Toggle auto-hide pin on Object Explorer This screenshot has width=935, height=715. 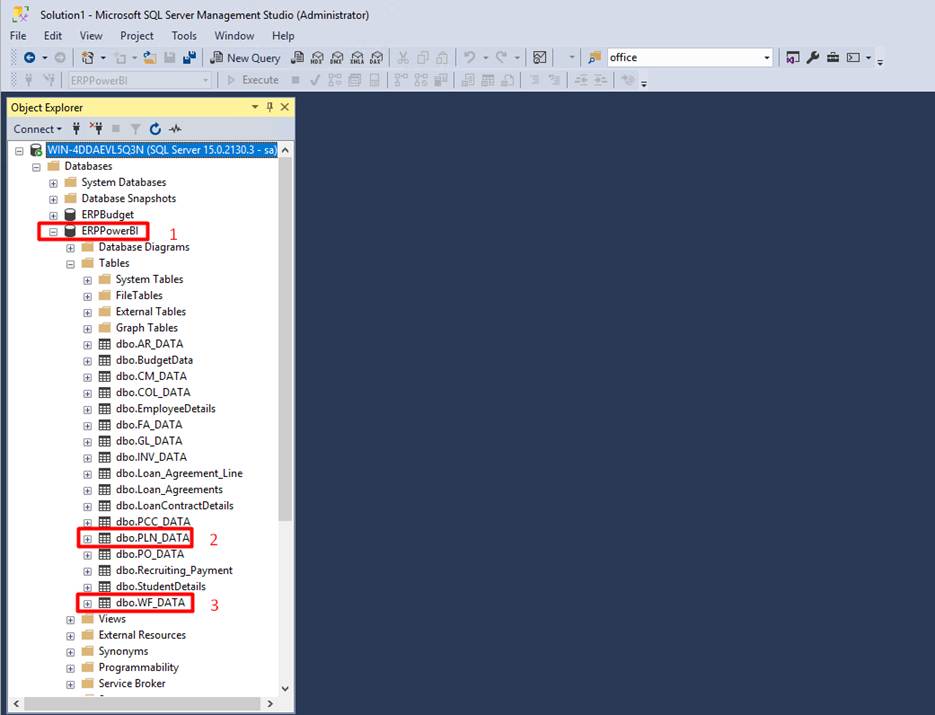click(x=270, y=107)
